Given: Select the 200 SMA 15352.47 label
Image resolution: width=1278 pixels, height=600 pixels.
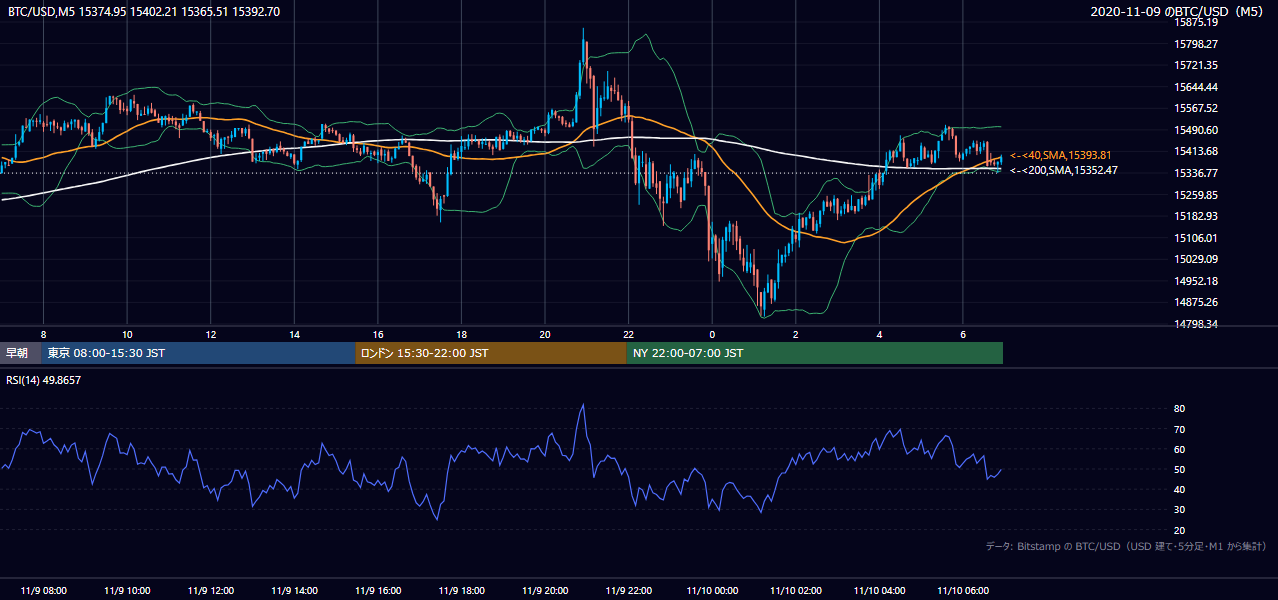Looking at the screenshot, I should pyautogui.click(x=1064, y=170).
